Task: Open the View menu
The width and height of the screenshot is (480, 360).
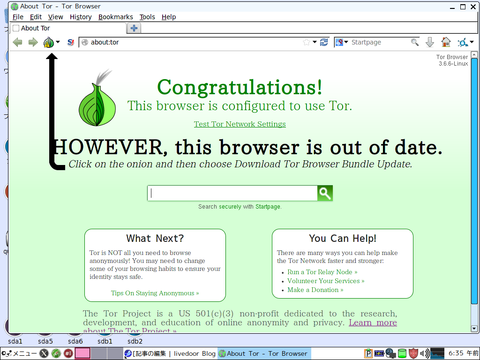Action: coord(55,17)
